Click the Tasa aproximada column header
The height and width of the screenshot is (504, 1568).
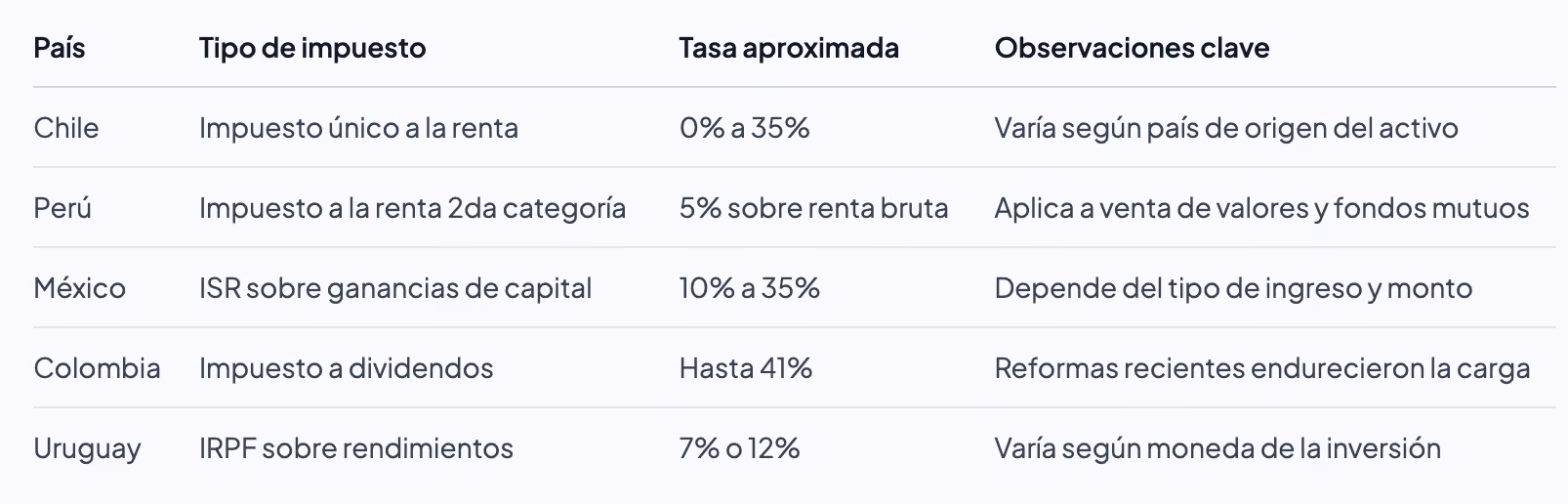(789, 48)
